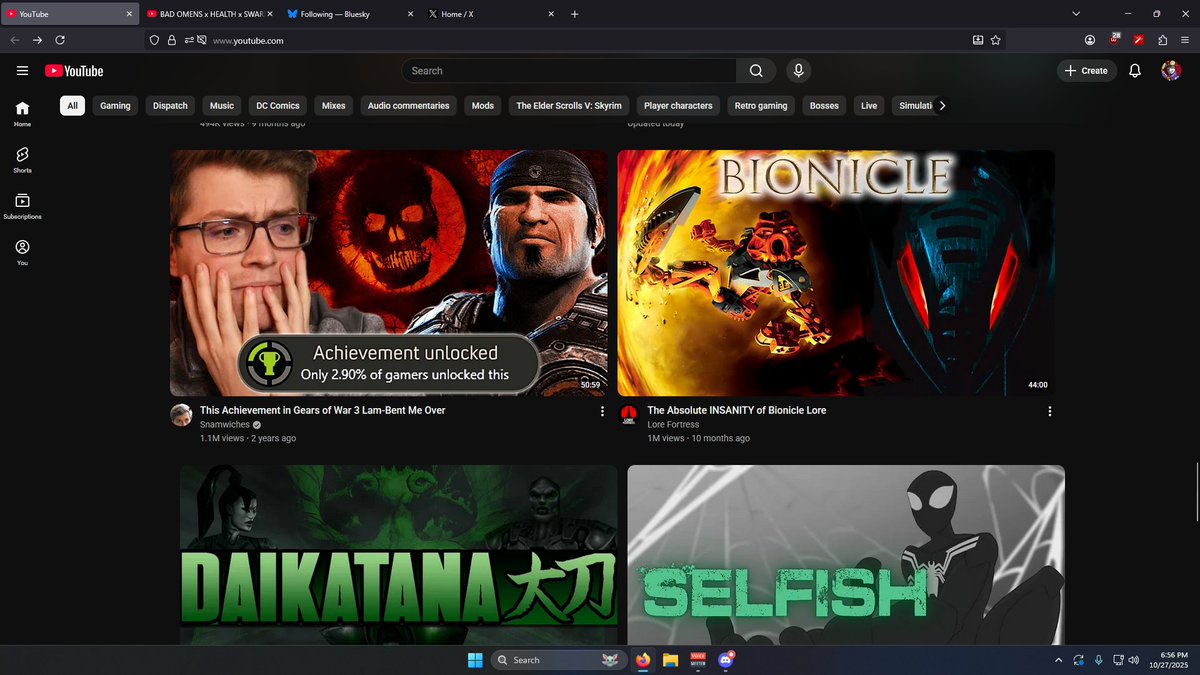The image size is (1200, 675).
Task: Open Shorts from the sidebar
Action: [22, 160]
